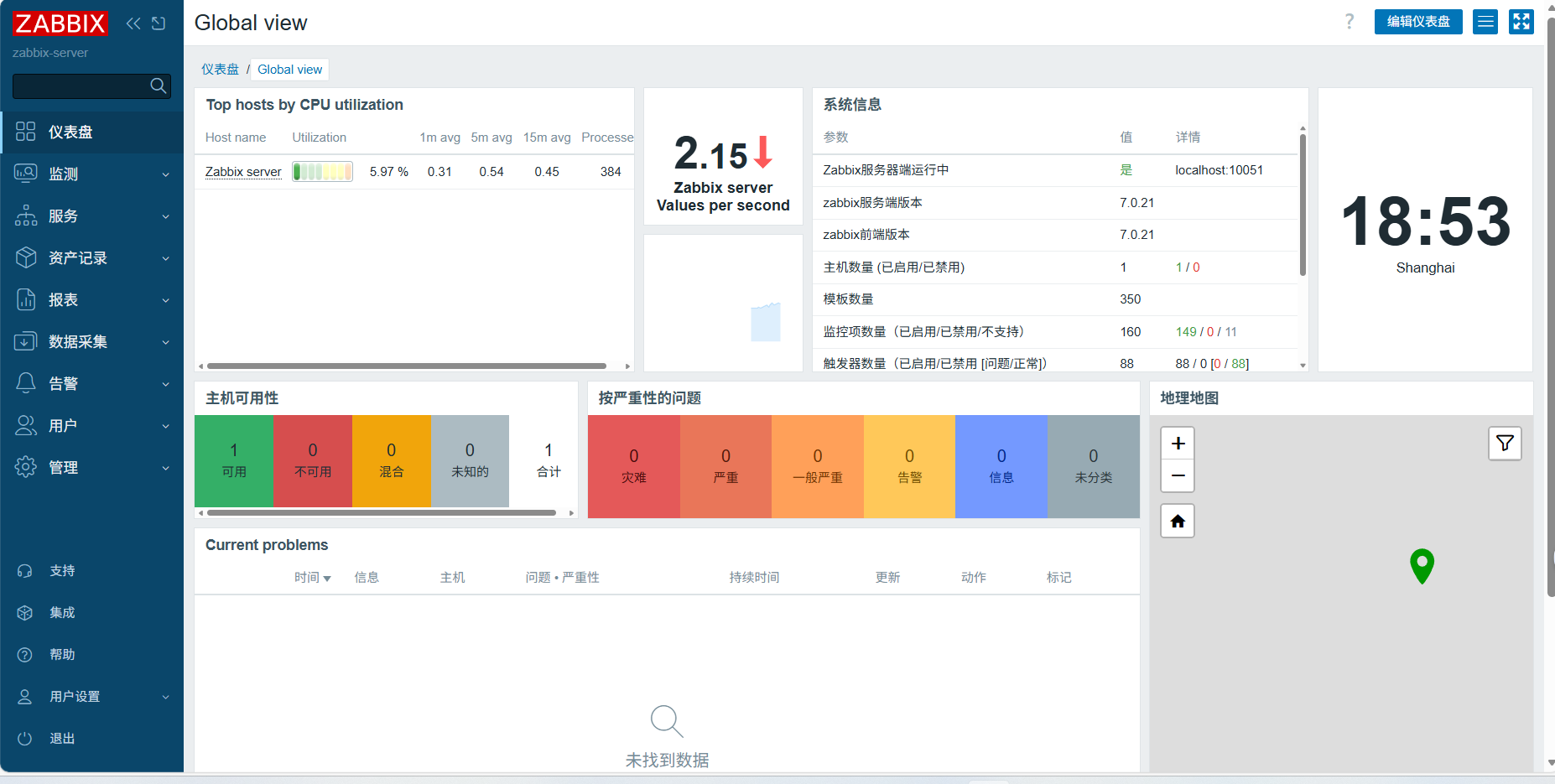The height and width of the screenshot is (784, 1555).
Task: Expand the 报表 chevron arrow
Action: tap(165, 300)
